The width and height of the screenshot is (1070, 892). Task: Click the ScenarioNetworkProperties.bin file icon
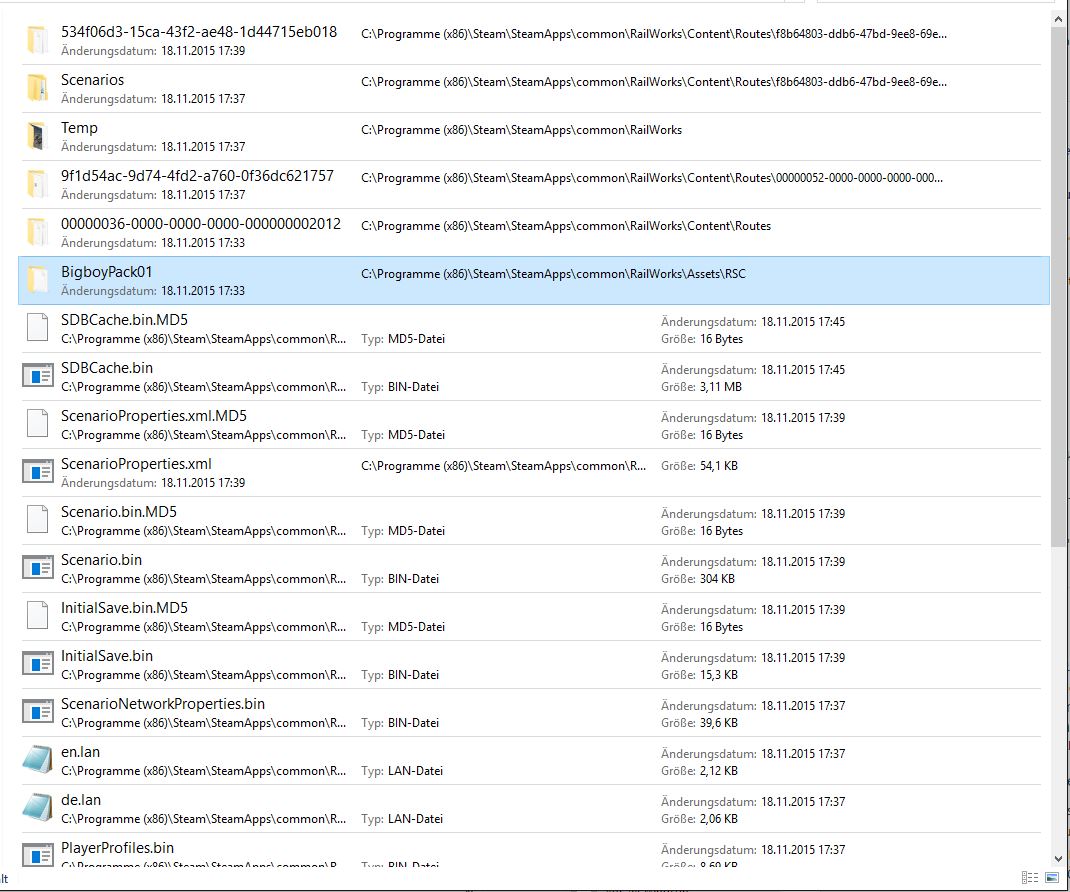pyautogui.click(x=38, y=712)
